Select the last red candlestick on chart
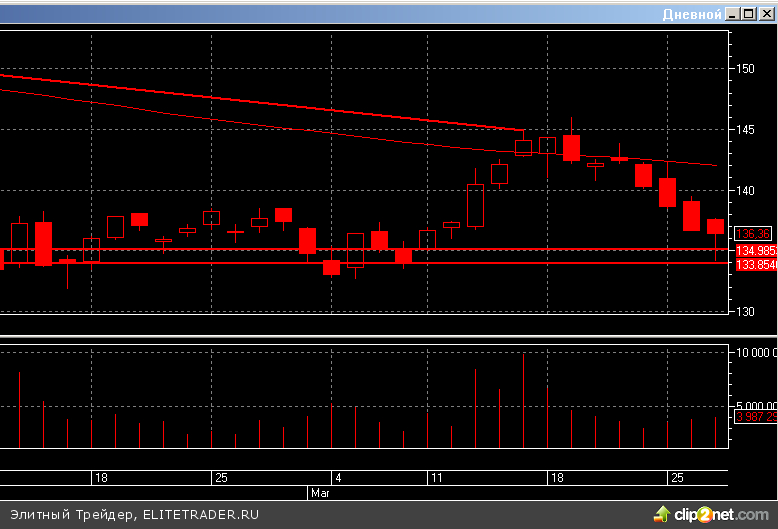Viewport: 778px width, 529px height. tap(715, 226)
